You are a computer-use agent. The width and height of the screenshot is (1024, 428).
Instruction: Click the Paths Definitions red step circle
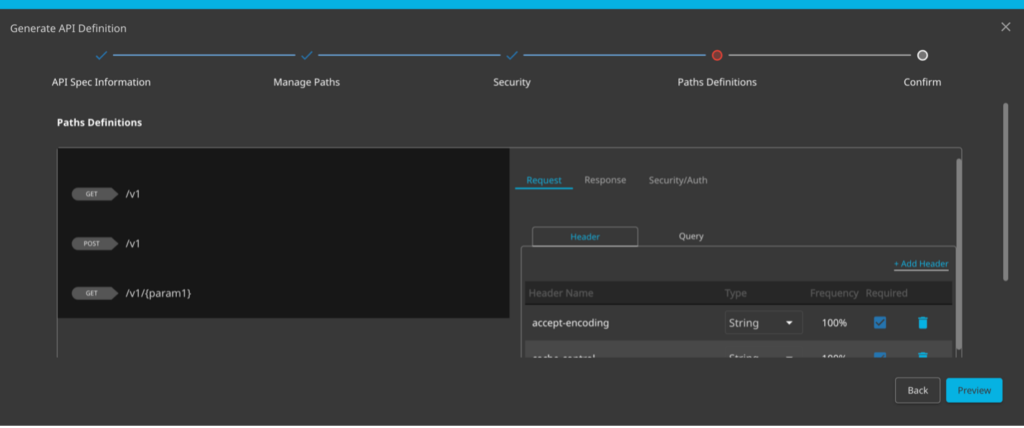[x=717, y=56]
